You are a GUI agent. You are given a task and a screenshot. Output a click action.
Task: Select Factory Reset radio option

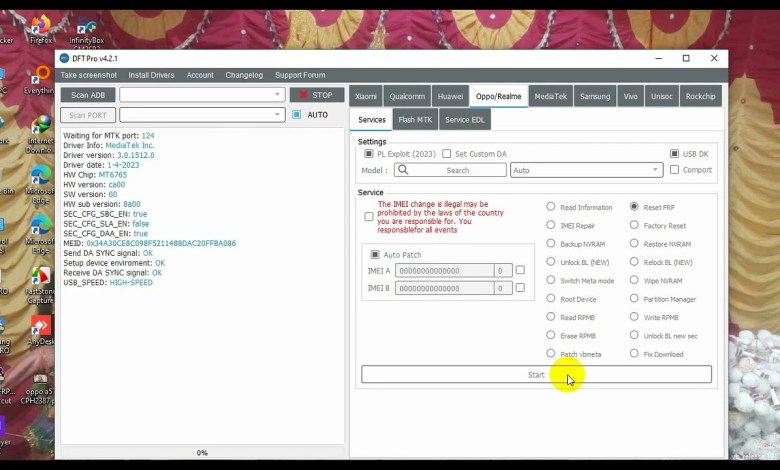tap(634, 225)
